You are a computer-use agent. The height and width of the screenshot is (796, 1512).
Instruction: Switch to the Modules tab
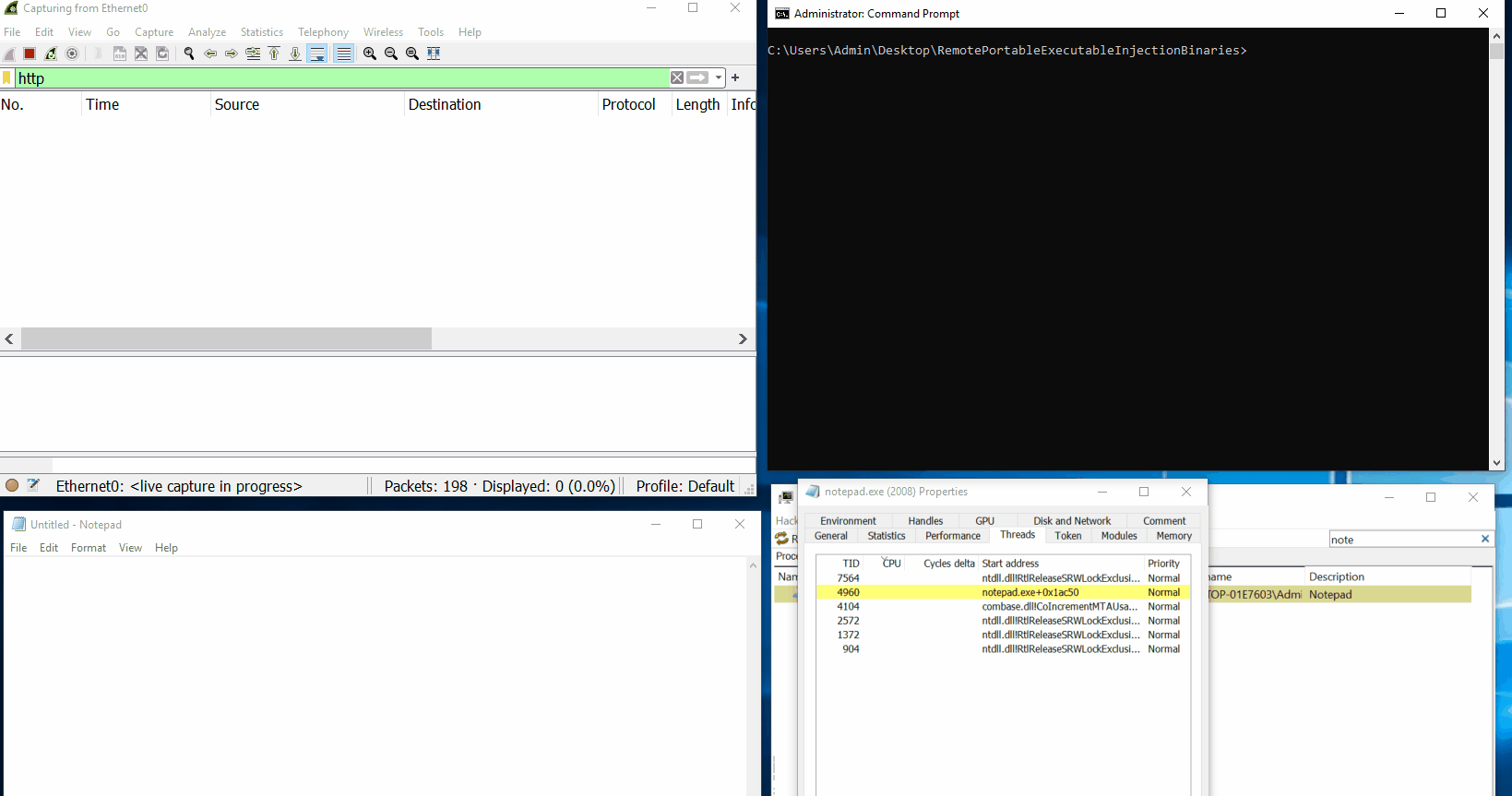pyautogui.click(x=1118, y=536)
